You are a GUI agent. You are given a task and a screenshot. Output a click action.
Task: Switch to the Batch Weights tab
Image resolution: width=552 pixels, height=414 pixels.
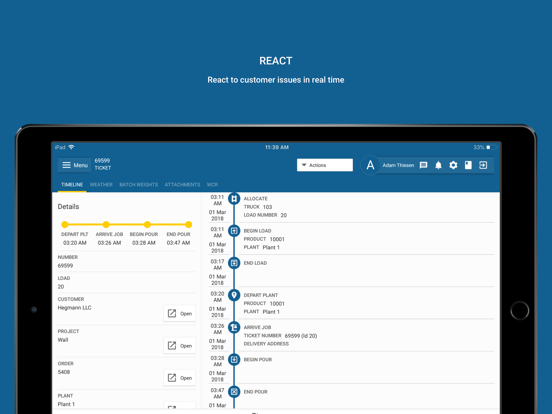(139, 184)
